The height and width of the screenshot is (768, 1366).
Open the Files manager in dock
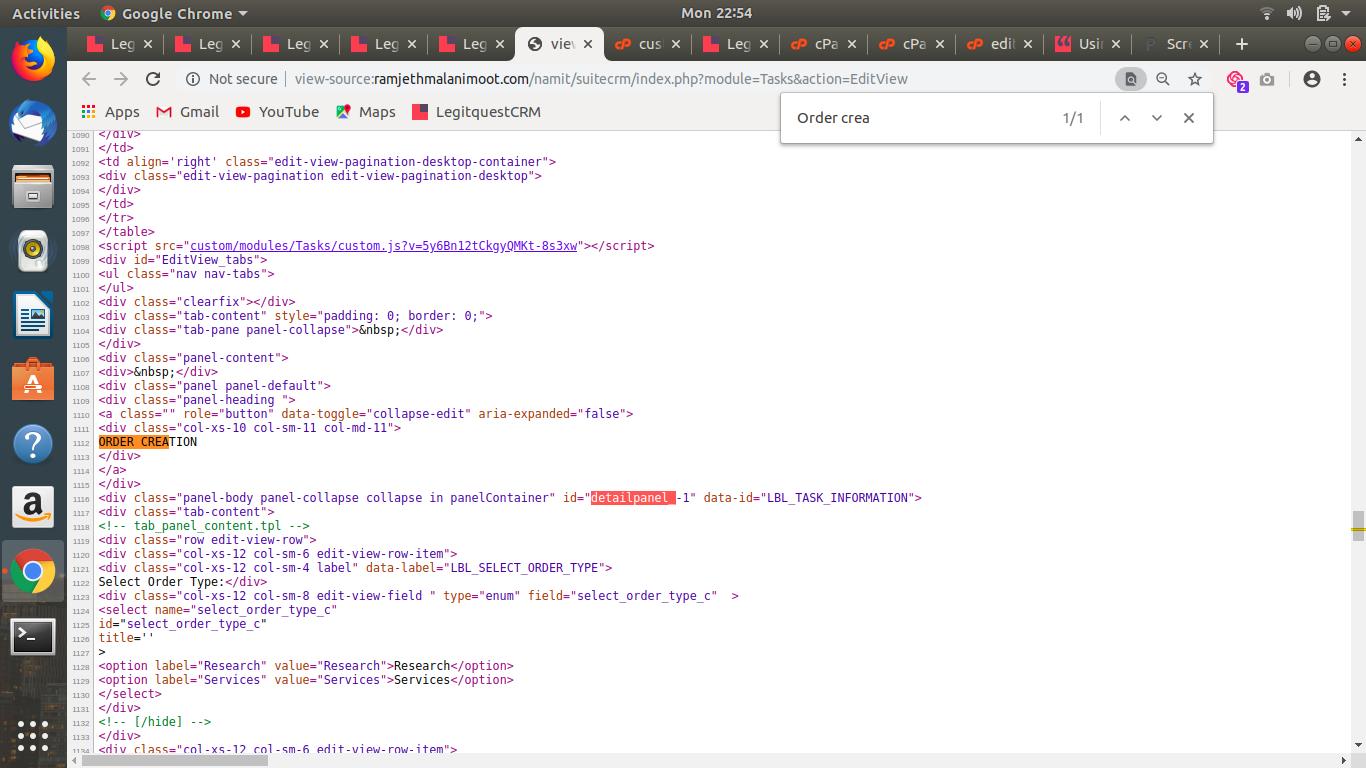(x=33, y=187)
